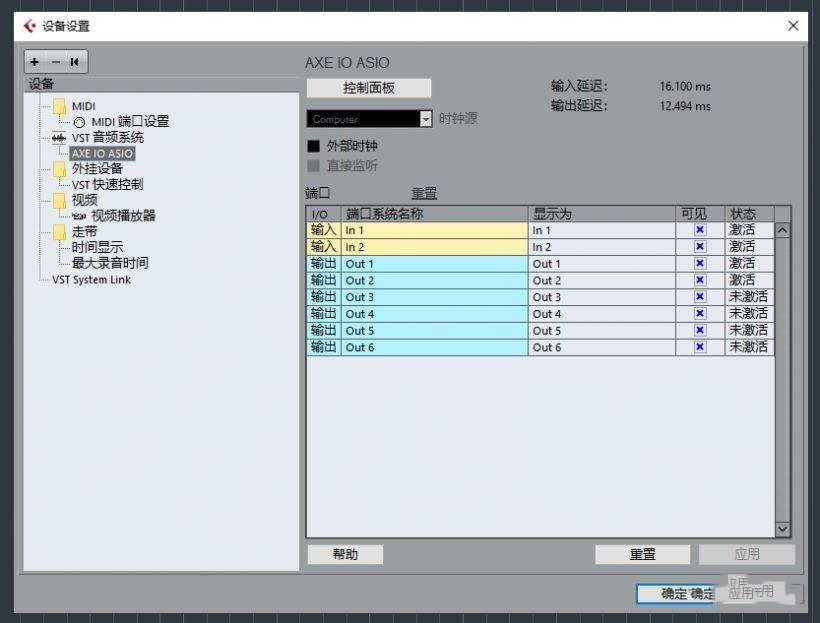Click the VST 音频系统 waveform icon
This screenshot has height=623, width=820.
pos(59,138)
